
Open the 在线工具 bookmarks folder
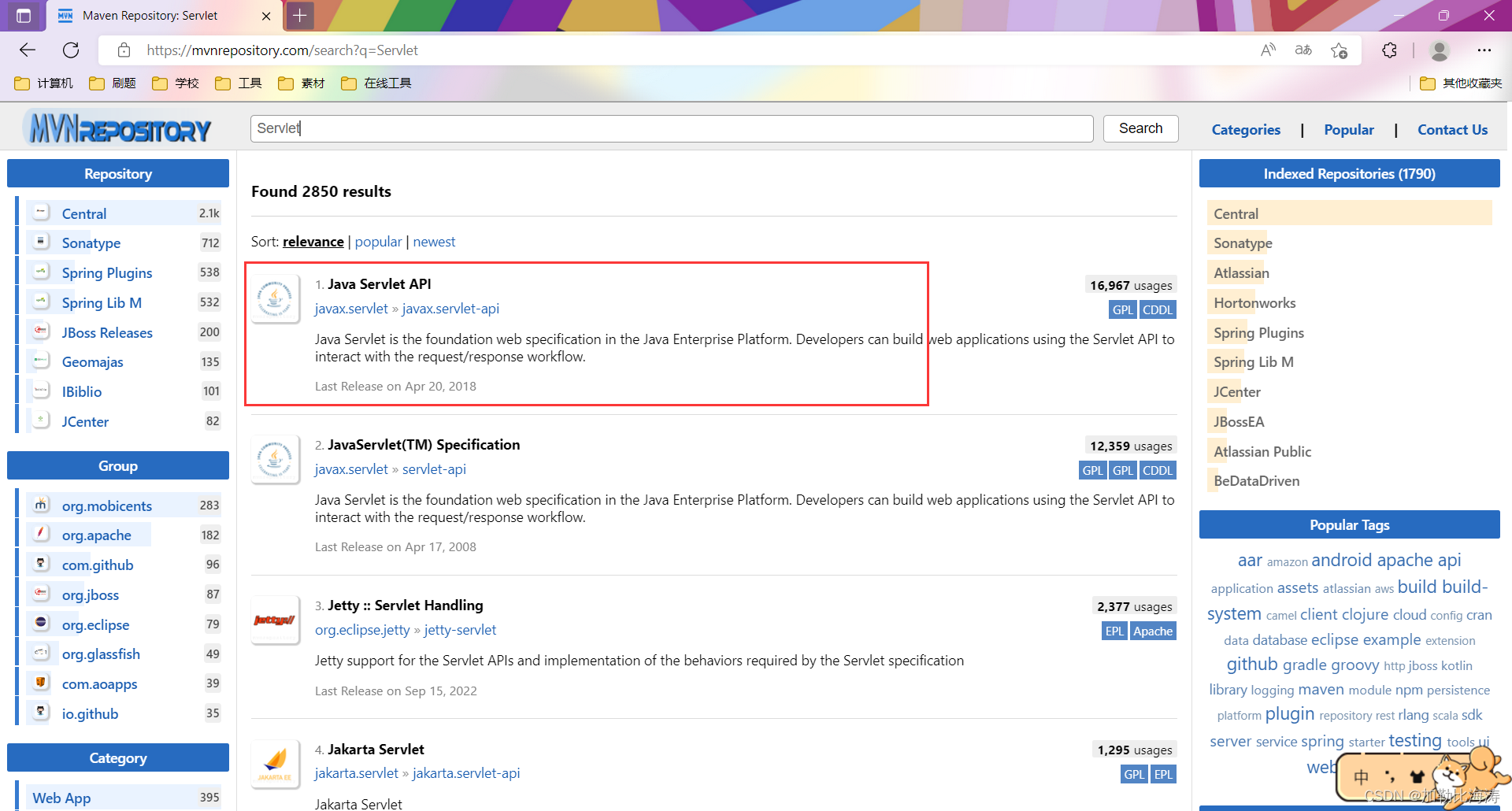pyautogui.click(x=376, y=83)
